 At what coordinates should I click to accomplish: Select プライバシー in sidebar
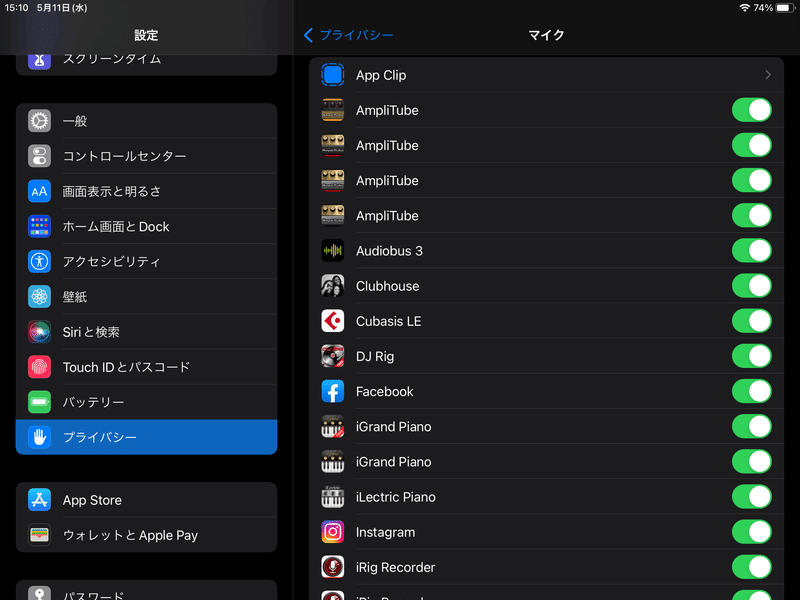pos(146,437)
